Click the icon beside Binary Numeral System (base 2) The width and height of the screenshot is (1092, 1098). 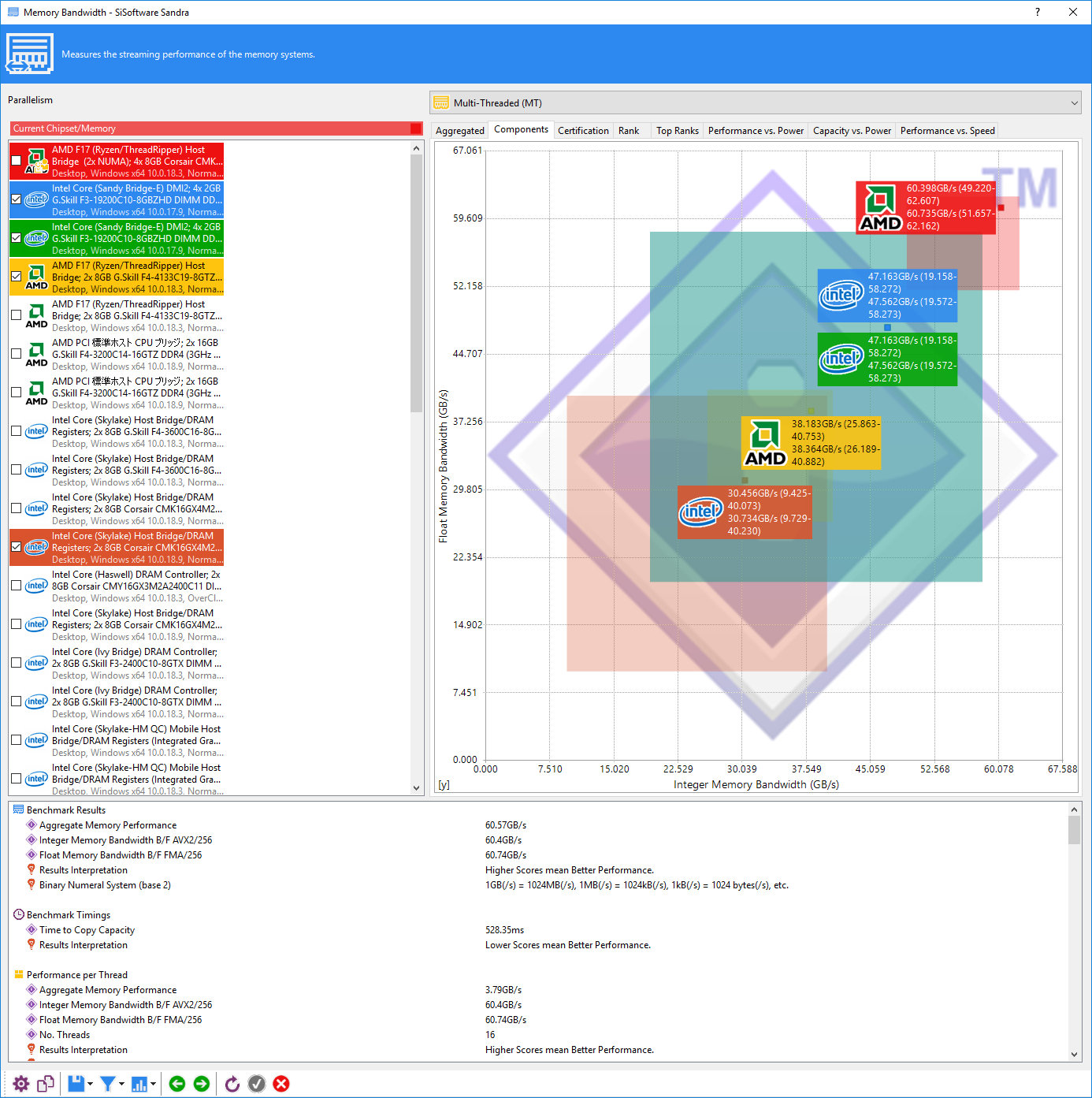pos(32,885)
